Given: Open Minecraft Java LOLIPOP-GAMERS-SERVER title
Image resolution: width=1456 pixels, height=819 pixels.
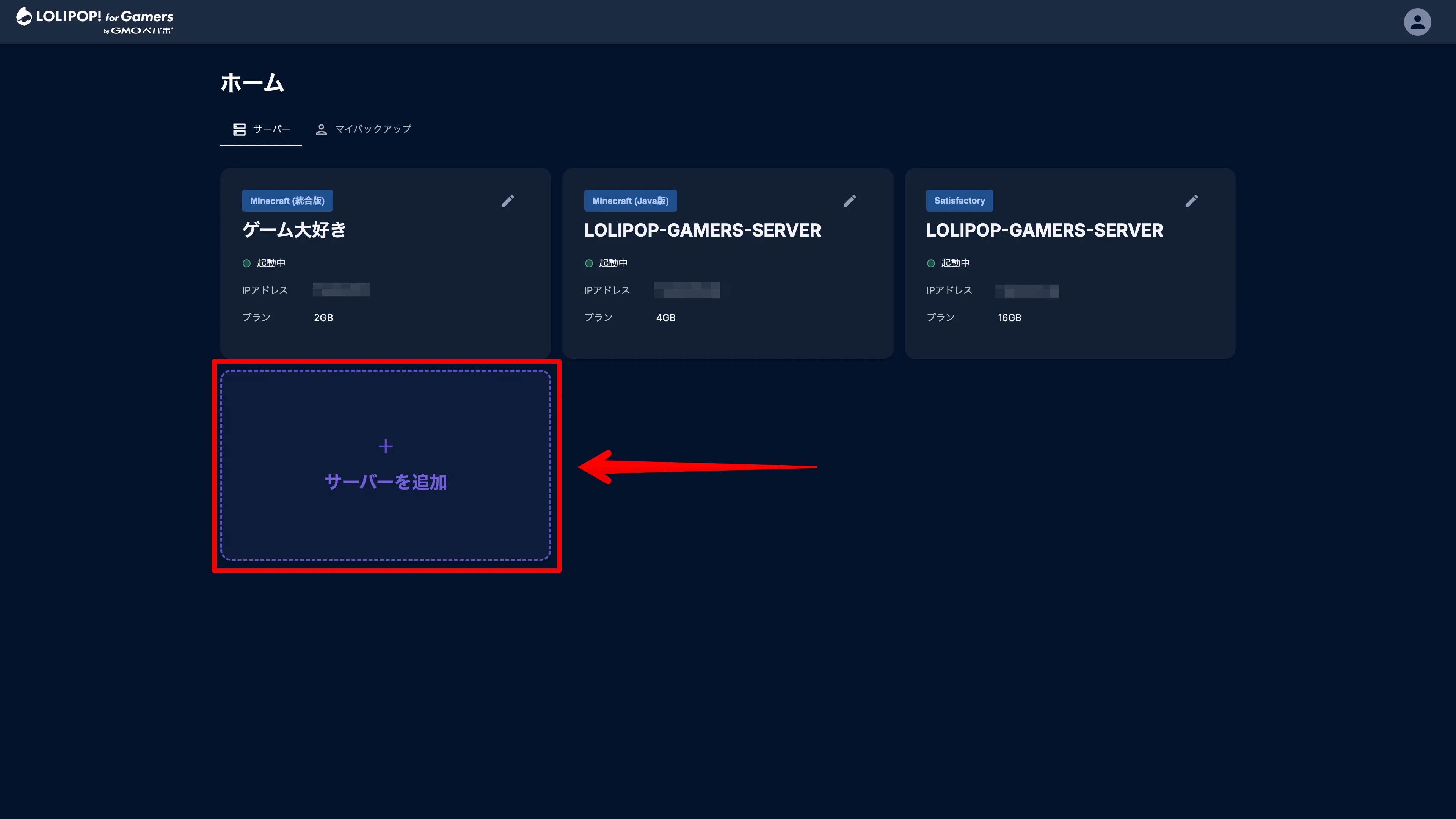Looking at the screenshot, I should [702, 231].
